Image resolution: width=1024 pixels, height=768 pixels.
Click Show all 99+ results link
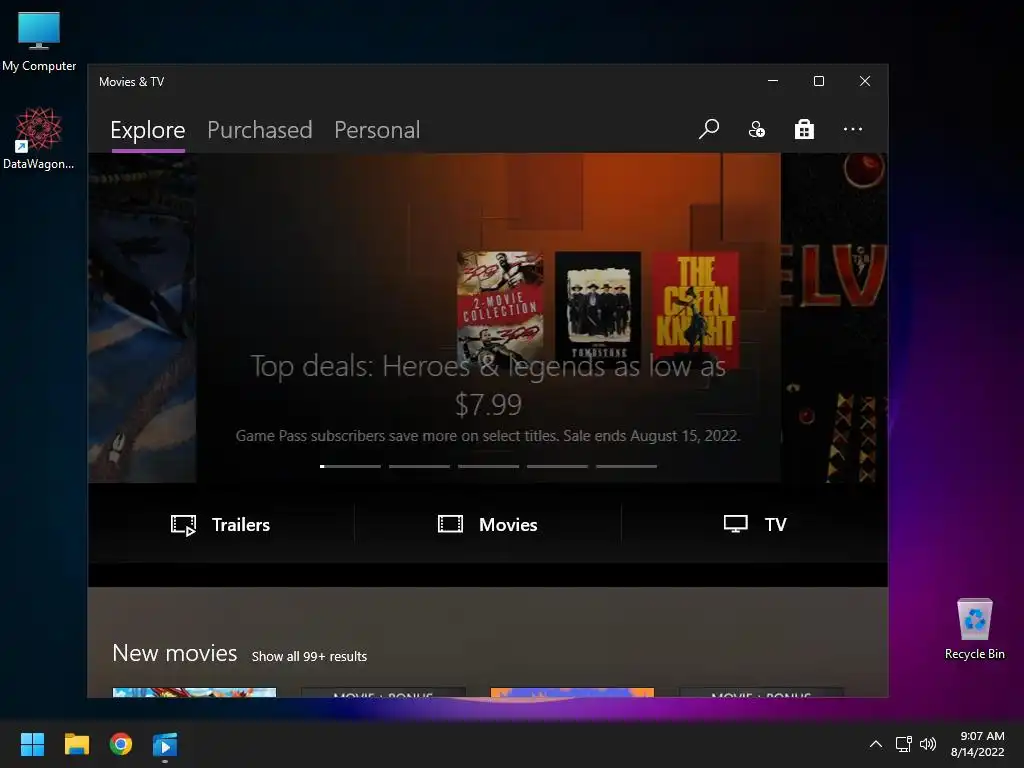coord(309,656)
